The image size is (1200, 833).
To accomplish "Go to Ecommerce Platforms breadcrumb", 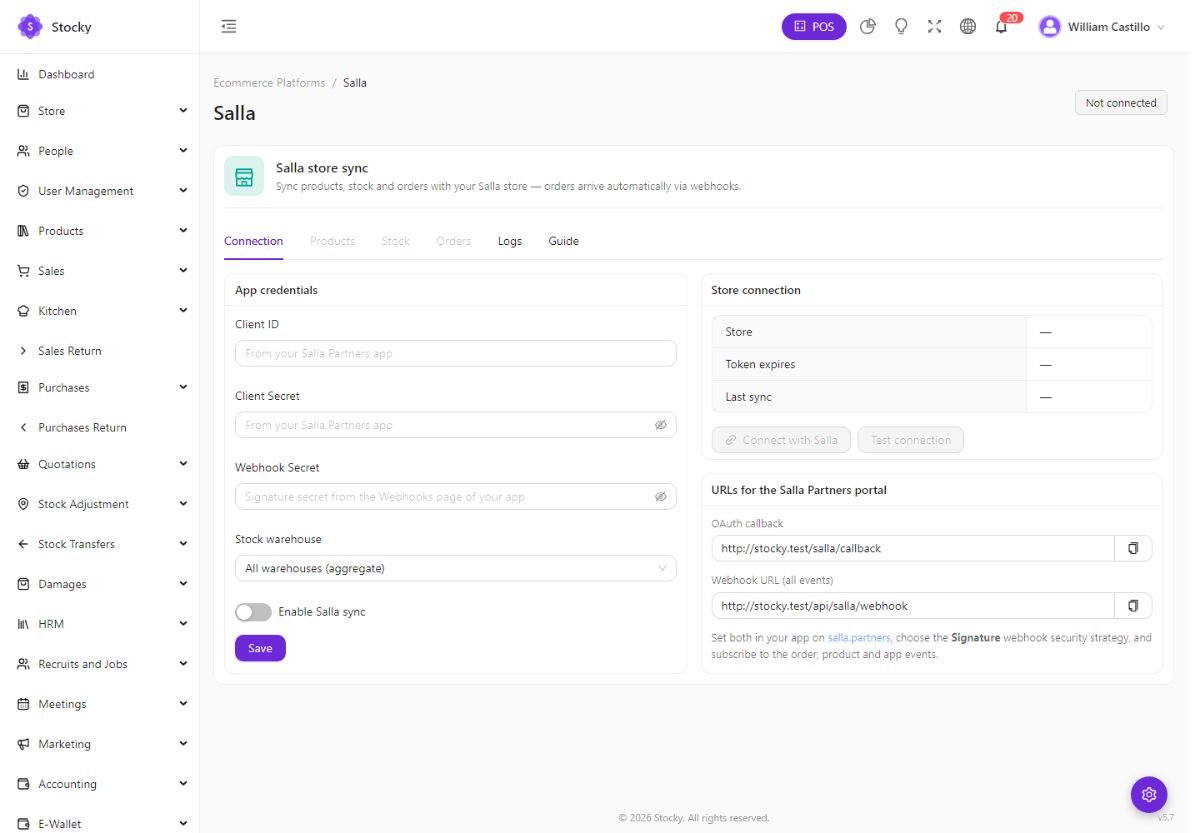I will click(269, 83).
